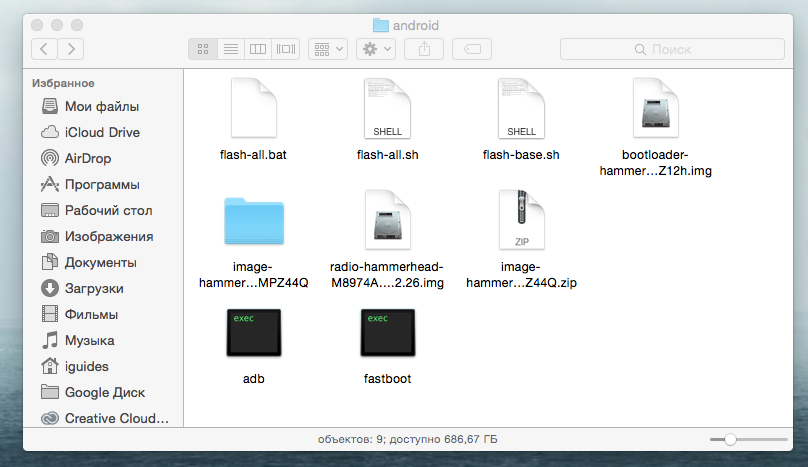Click the Edit Tags toolbar button
This screenshot has width=808, height=467.
click(x=472, y=49)
